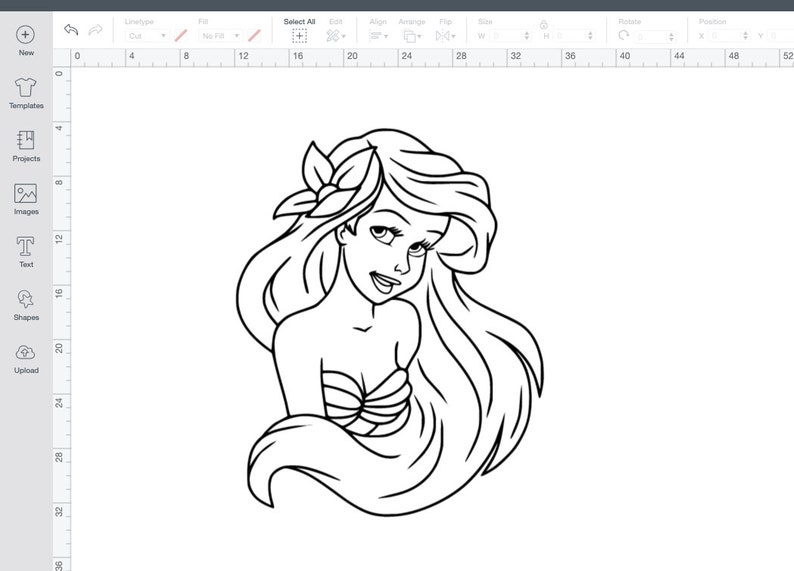The image size is (794, 571).
Task: Redo the last action
Action: point(95,30)
